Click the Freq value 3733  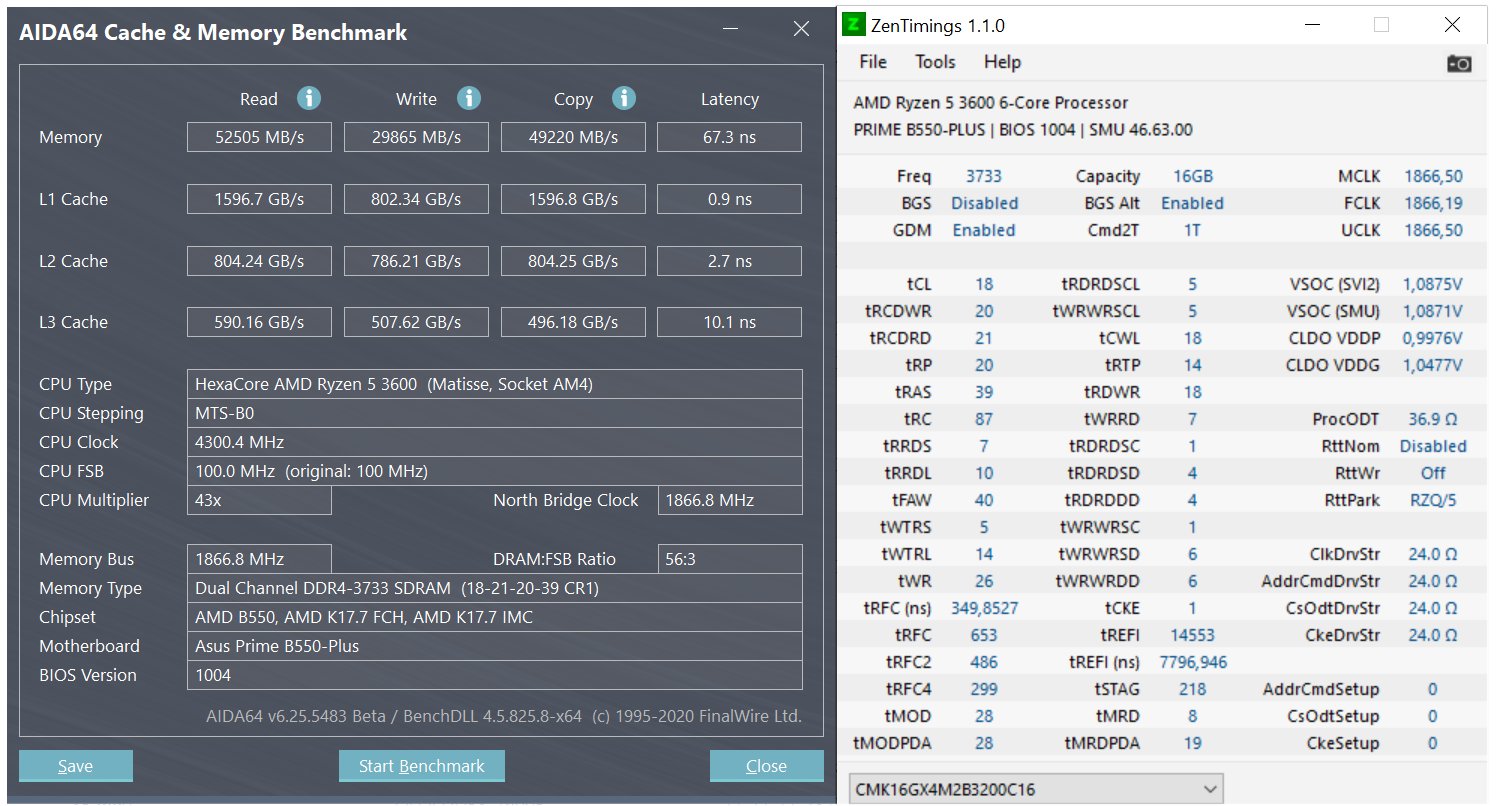pyautogui.click(x=983, y=176)
